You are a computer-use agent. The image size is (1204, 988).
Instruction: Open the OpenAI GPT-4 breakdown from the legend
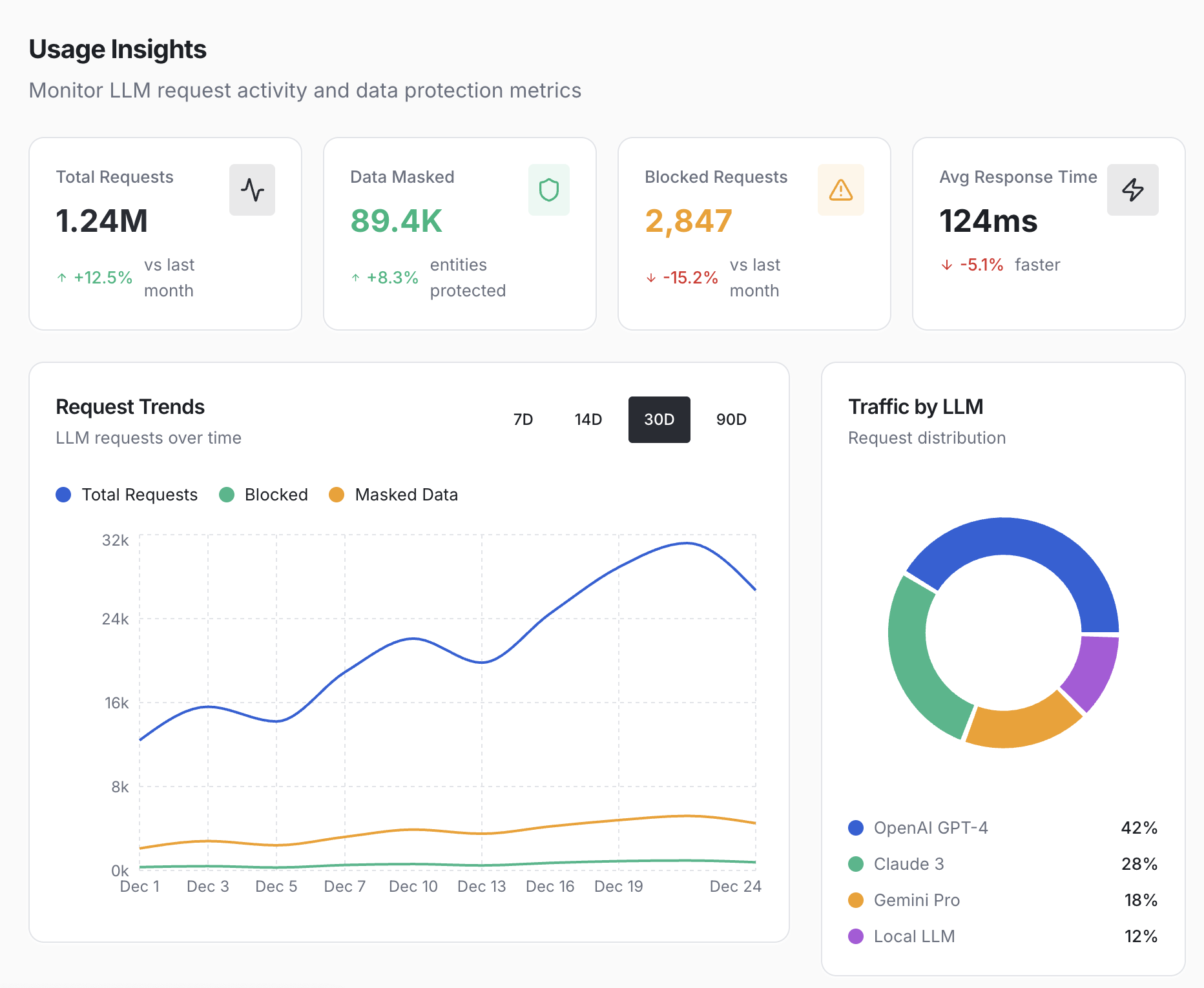931,827
